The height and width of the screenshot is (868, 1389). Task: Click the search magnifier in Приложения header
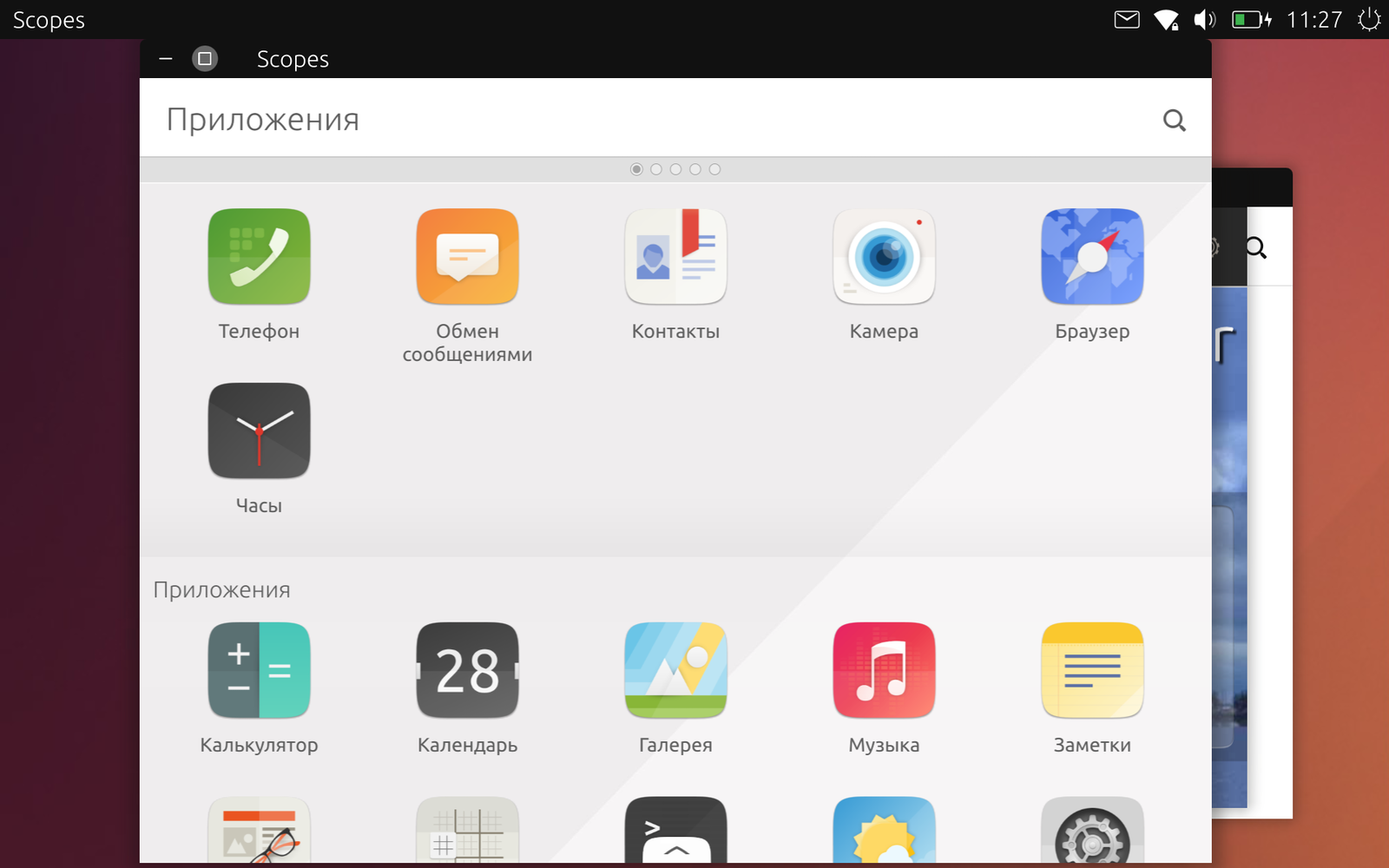(x=1174, y=120)
